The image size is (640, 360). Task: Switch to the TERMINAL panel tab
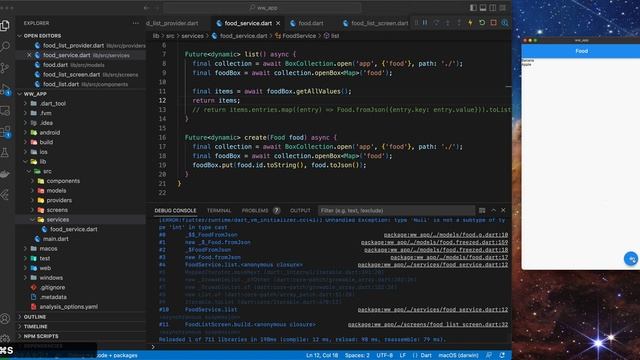point(219,211)
